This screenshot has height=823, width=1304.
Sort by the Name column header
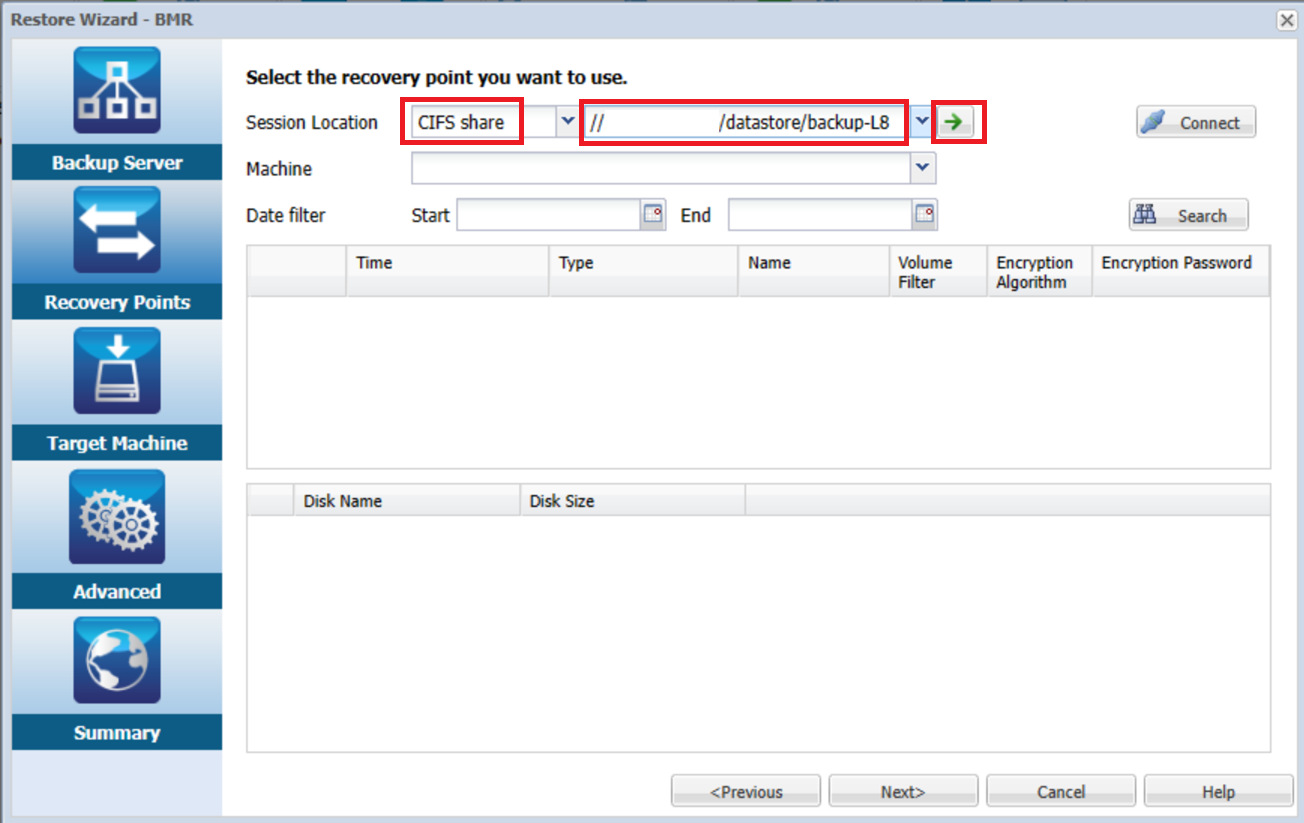(813, 271)
